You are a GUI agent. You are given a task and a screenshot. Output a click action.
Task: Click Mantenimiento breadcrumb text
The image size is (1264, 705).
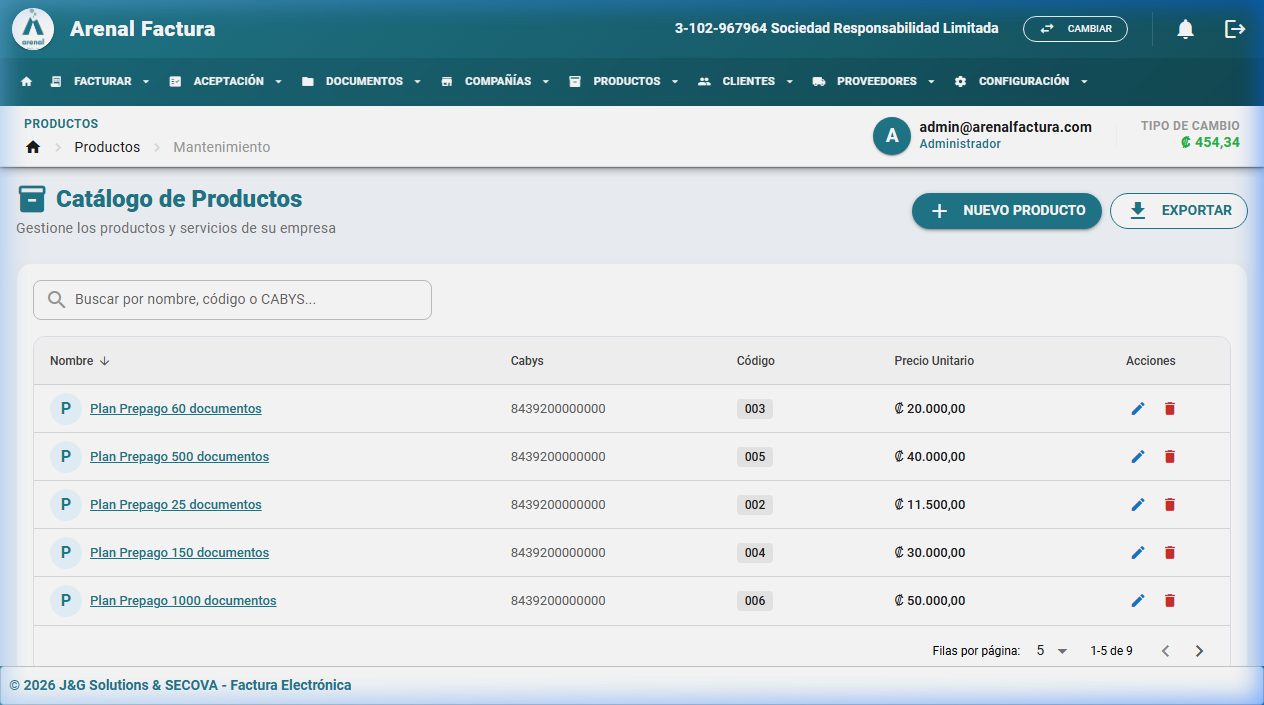tap(222, 147)
